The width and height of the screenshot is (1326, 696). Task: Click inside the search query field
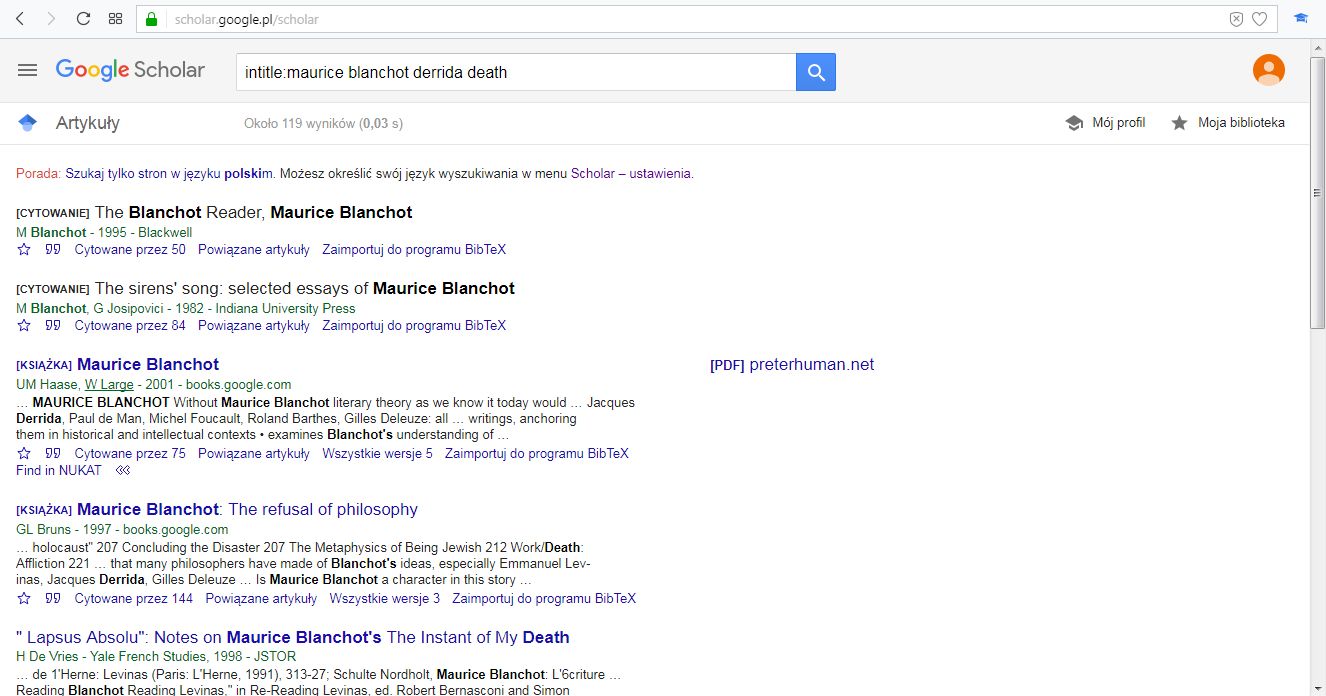tap(515, 71)
